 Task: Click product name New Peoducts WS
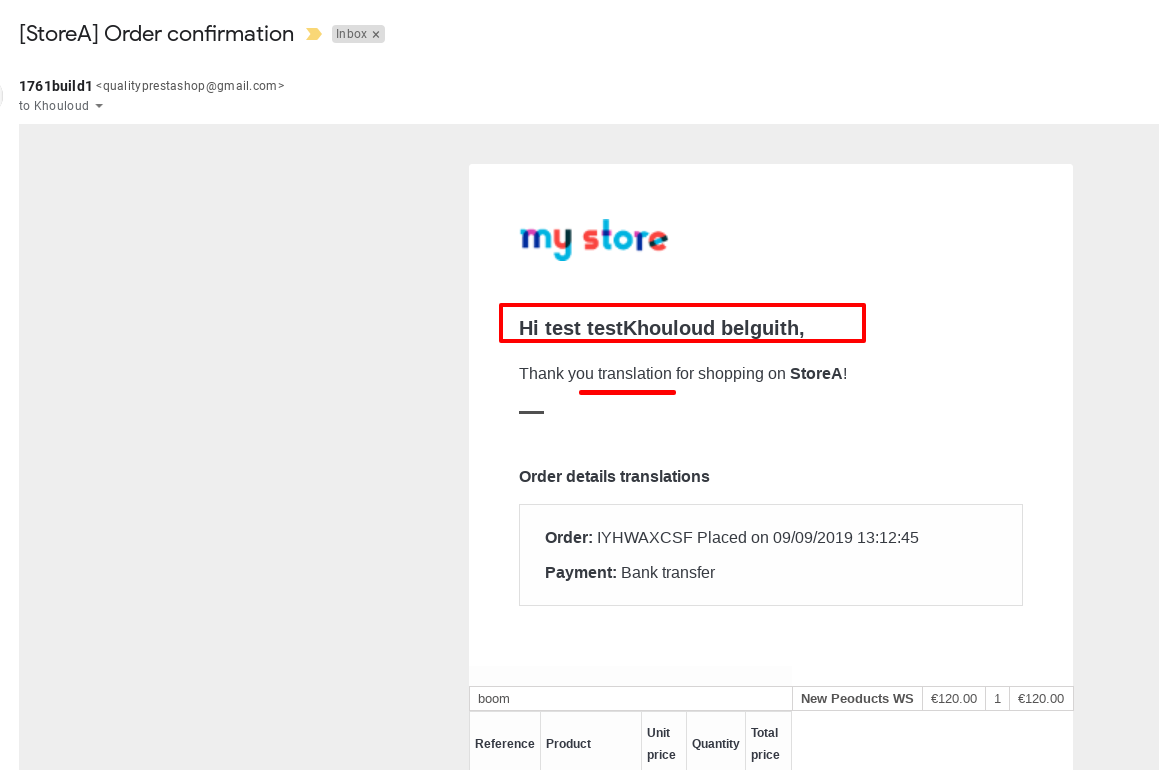(x=857, y=698)
